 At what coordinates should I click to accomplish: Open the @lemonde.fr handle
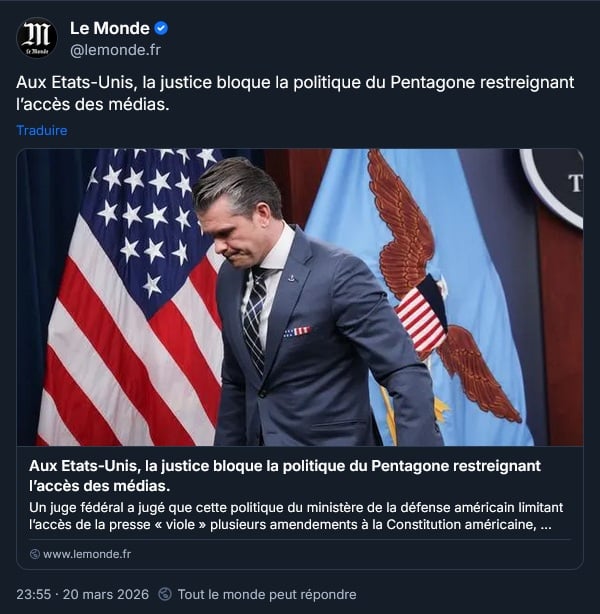115,50
